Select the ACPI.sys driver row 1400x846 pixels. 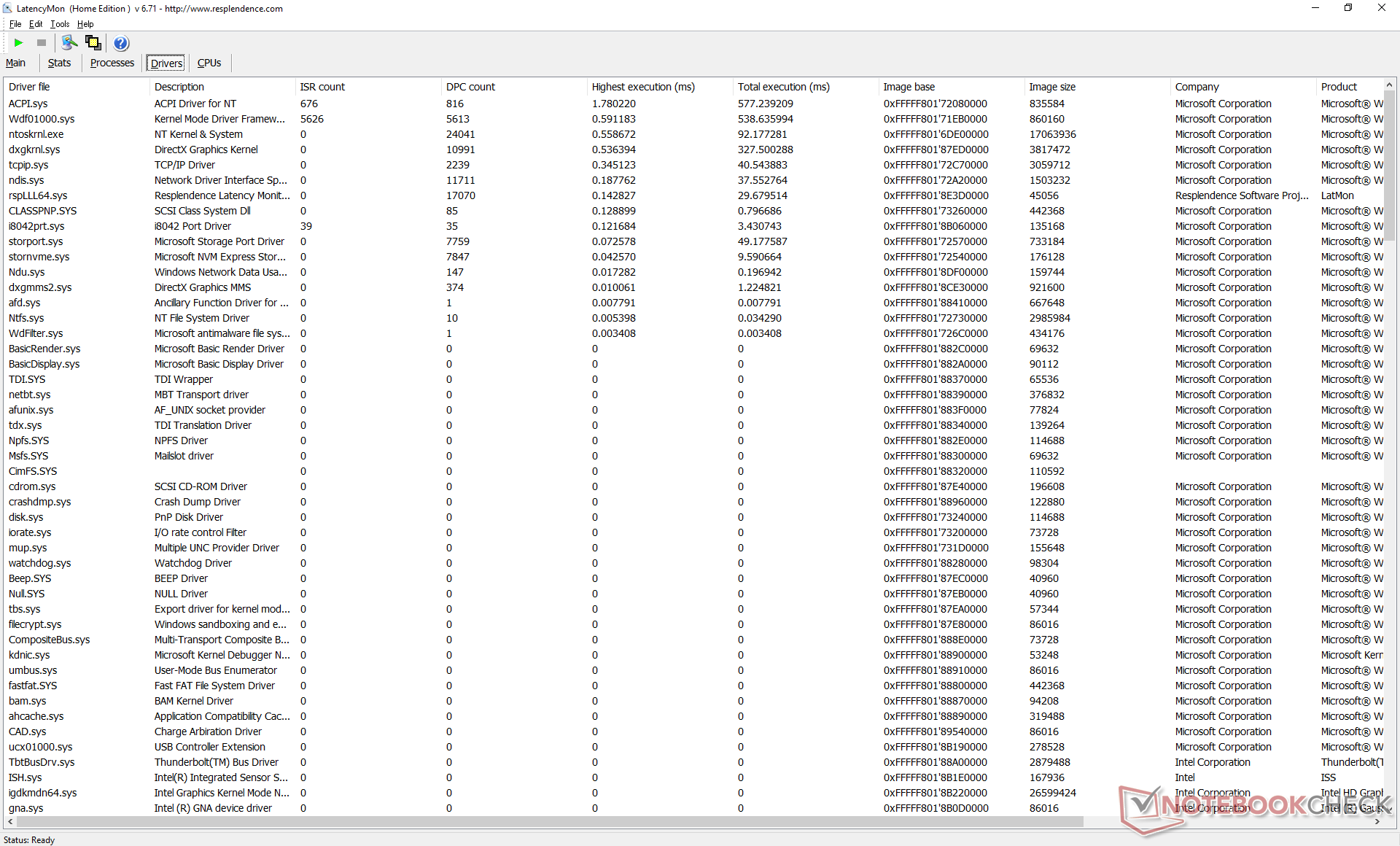tap(28, 104)
